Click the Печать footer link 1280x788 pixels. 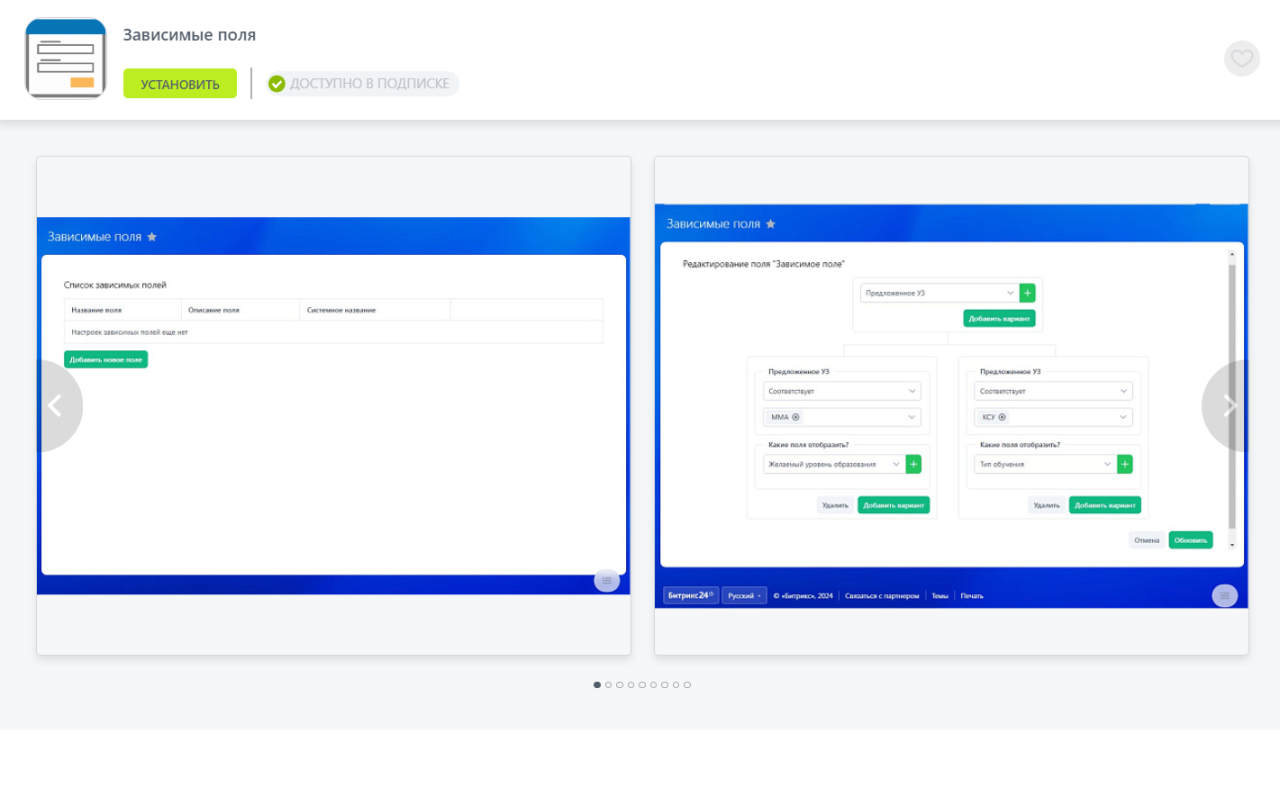972,596
